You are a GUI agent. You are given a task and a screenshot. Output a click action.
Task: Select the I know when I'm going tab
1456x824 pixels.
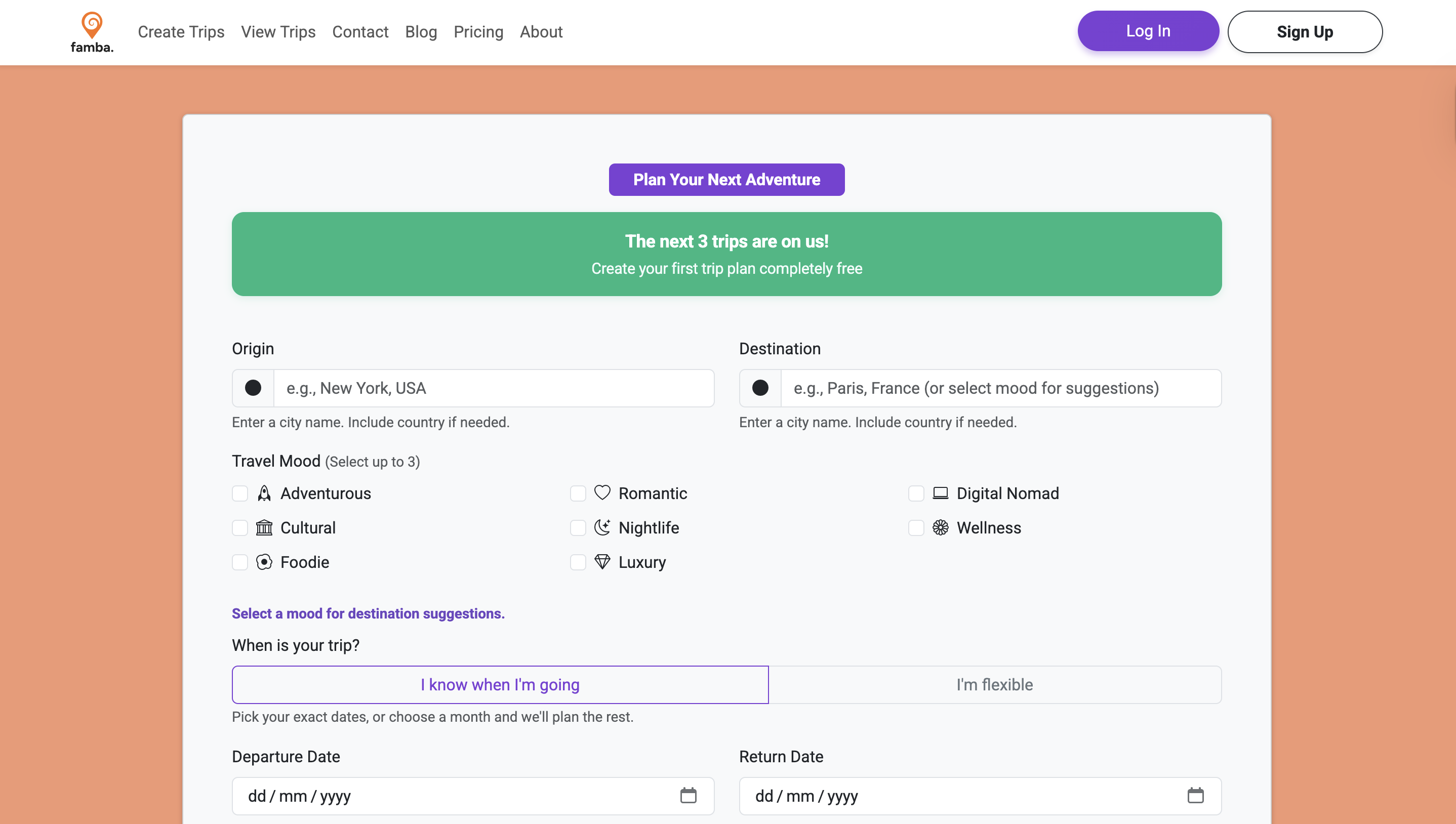pyautogui.click(x=500, y=685)
